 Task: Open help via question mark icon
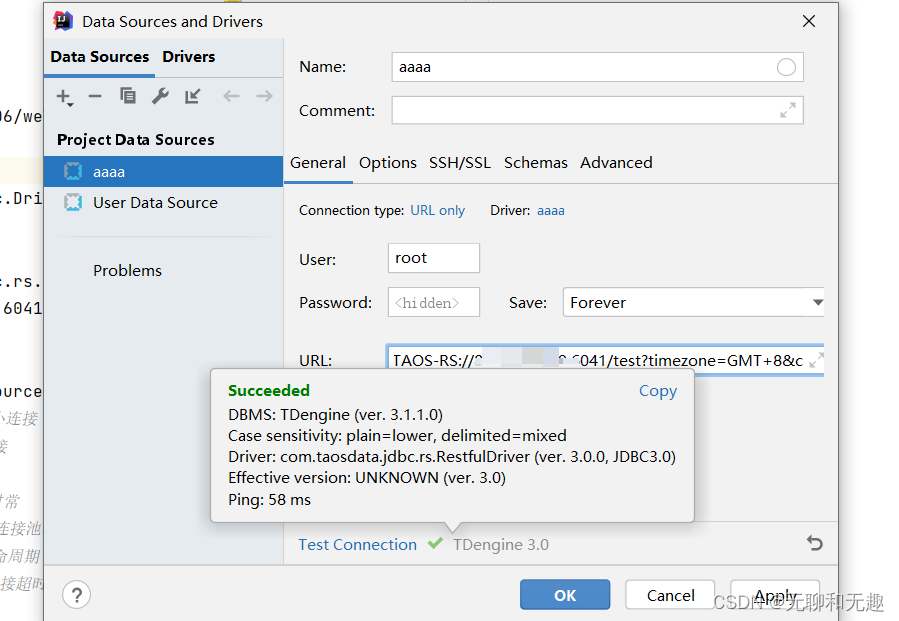77,594
